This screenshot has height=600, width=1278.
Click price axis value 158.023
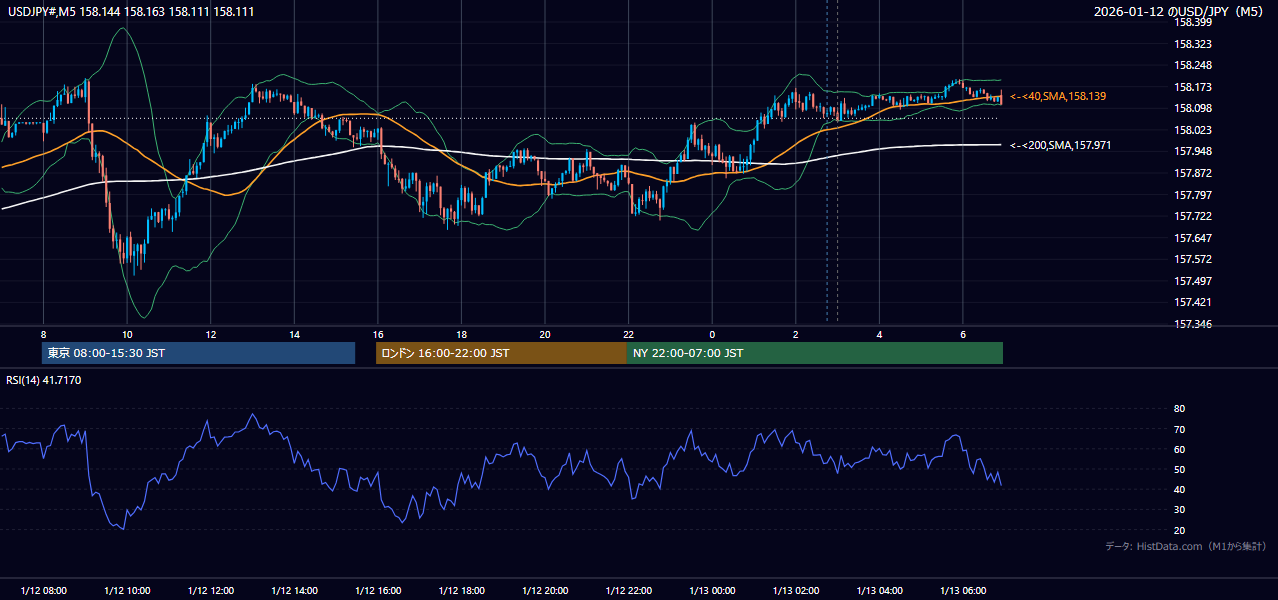tap(1195, 130)
